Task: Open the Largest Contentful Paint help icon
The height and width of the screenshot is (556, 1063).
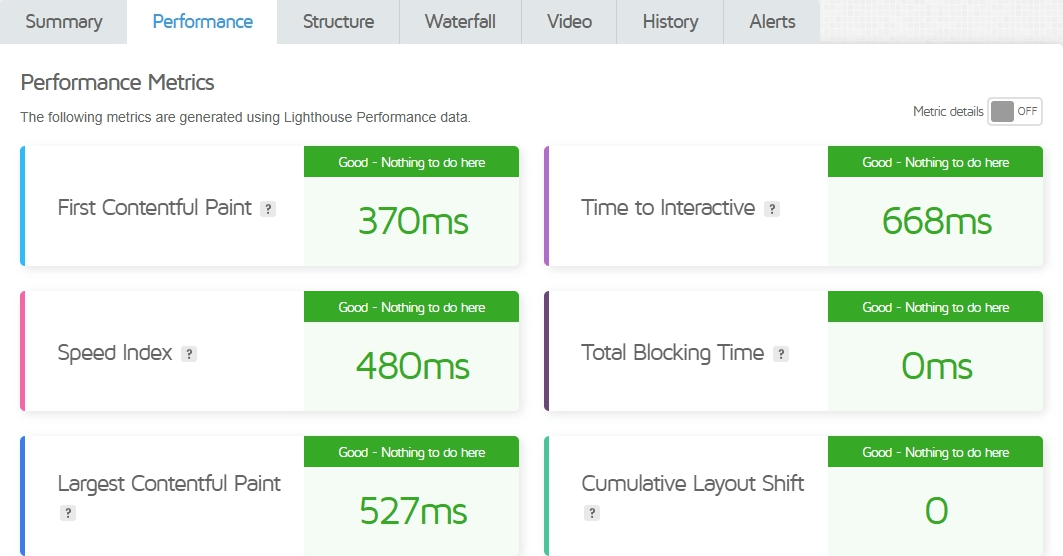Action: [68, 513]
